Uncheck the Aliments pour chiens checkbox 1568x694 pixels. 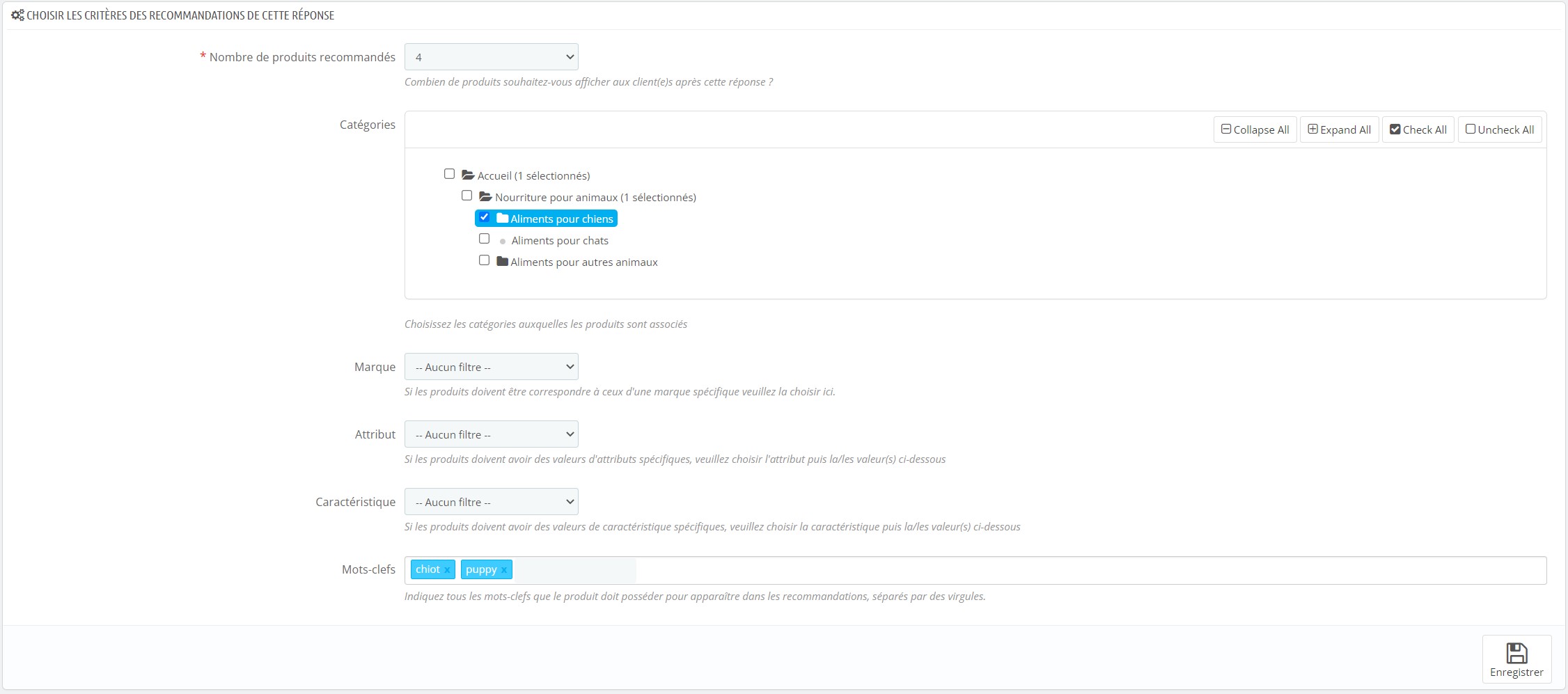click(x=485, y=217)
